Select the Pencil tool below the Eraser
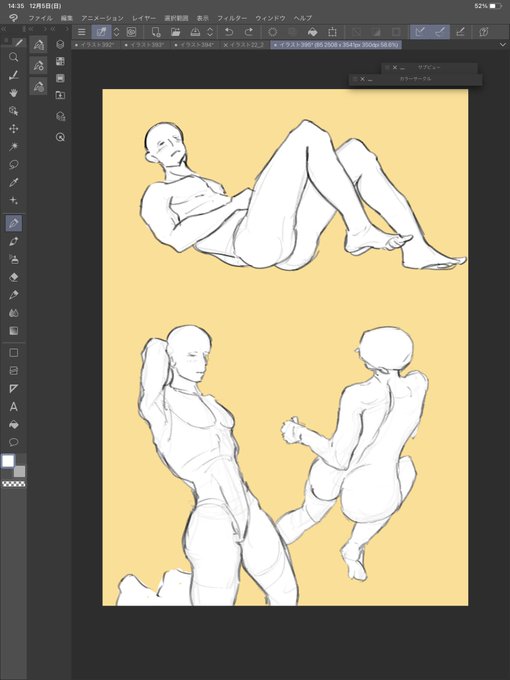Screen dimensions: 510x680 pyautogui.click(x=13, y=295)
